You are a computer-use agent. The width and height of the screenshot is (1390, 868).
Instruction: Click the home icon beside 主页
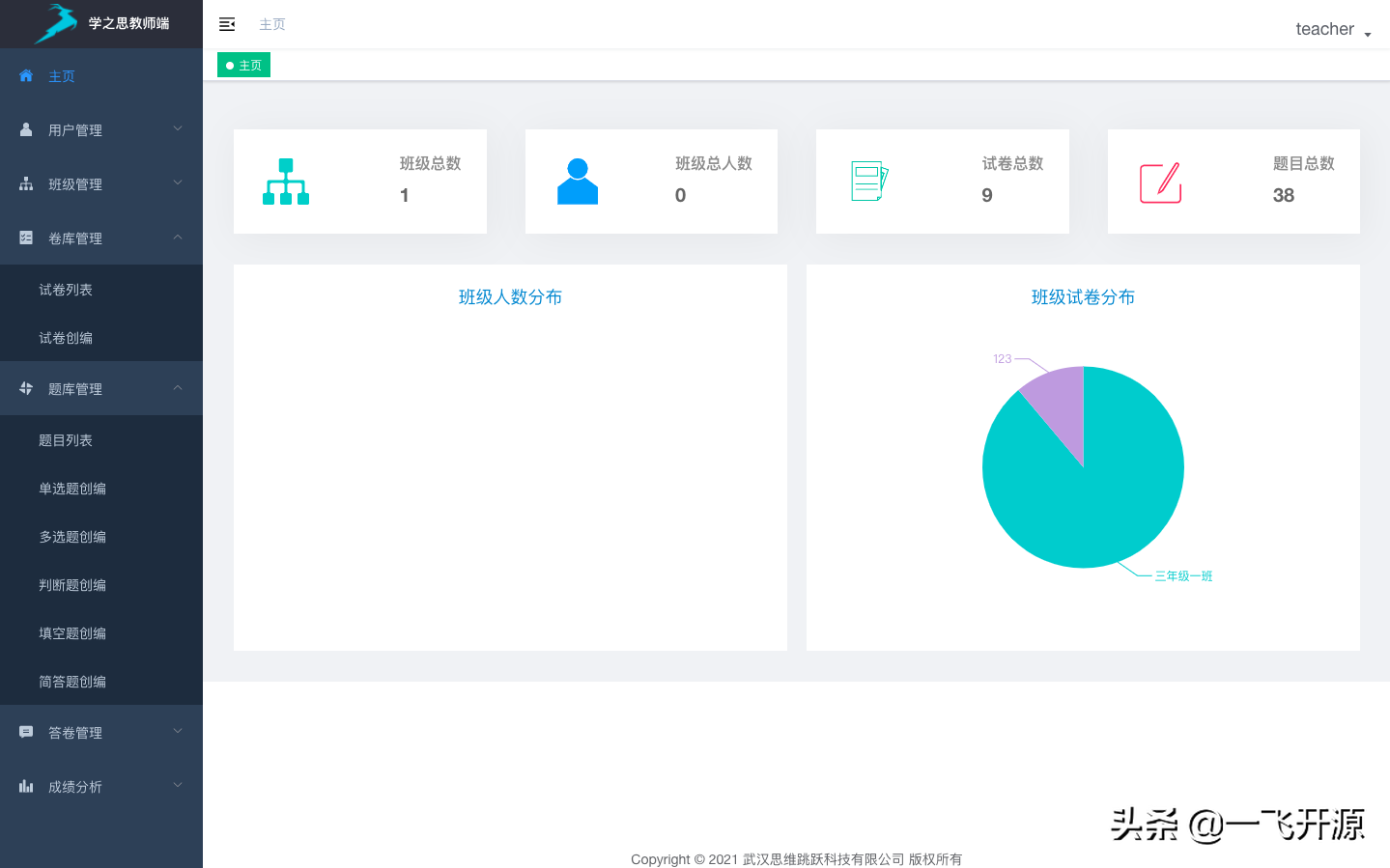(26, 75)
